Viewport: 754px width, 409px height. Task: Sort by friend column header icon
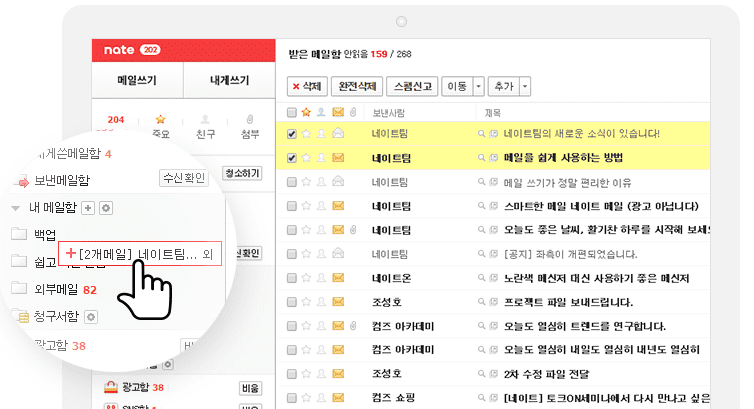[x=321, y=112]
